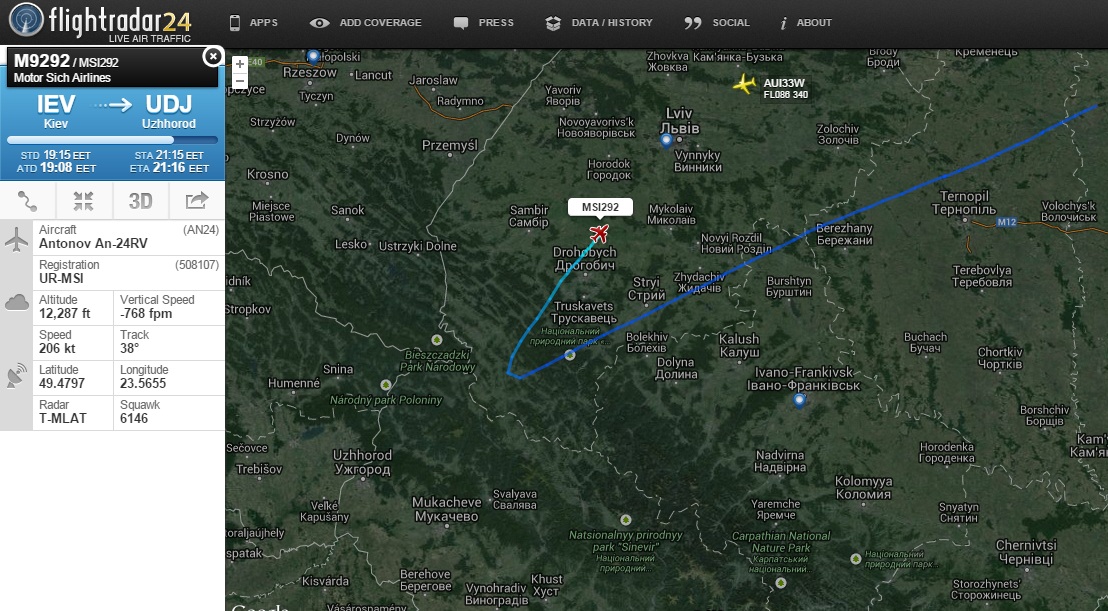Click the flightradar24 logo

pos(100,23)
